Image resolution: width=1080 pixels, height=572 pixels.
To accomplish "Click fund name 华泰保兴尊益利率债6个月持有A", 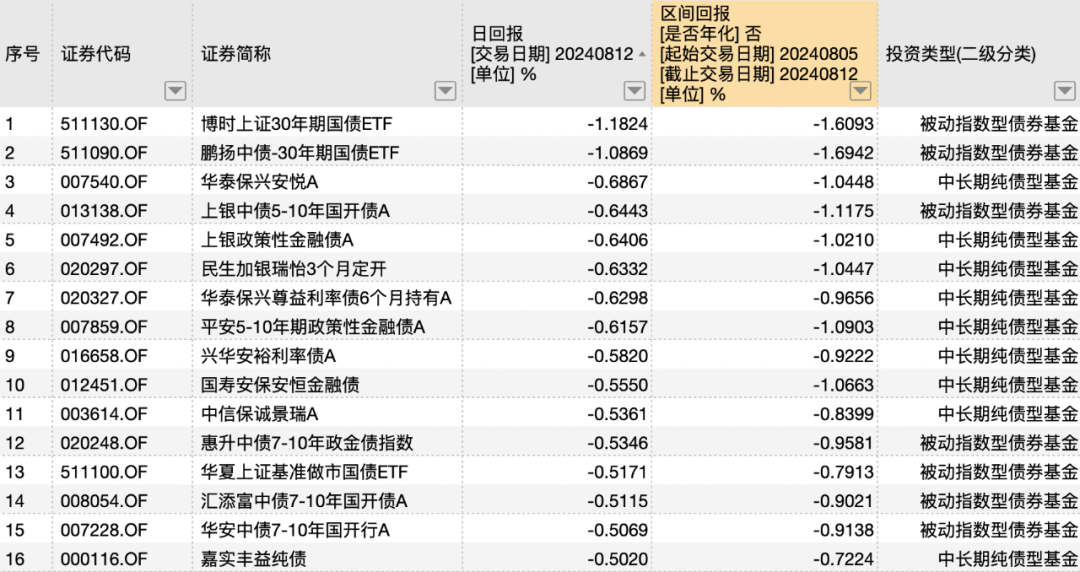I will click(x=326, y=298).
